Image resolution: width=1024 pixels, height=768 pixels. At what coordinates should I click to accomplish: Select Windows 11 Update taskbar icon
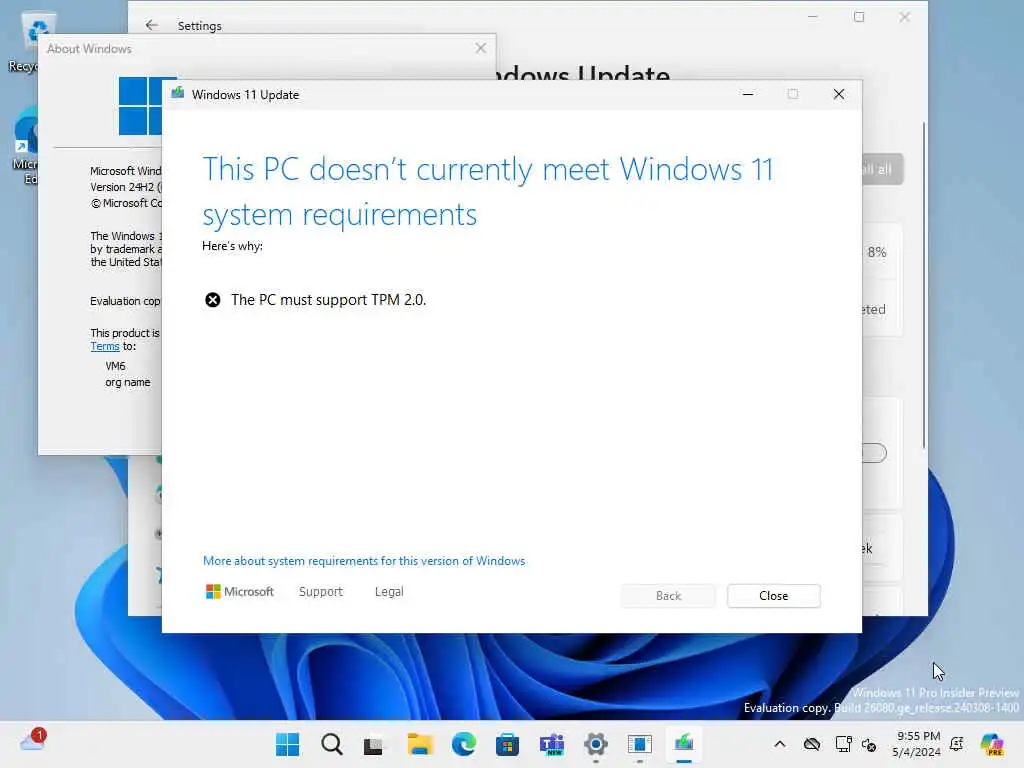(x=684, y=744)
